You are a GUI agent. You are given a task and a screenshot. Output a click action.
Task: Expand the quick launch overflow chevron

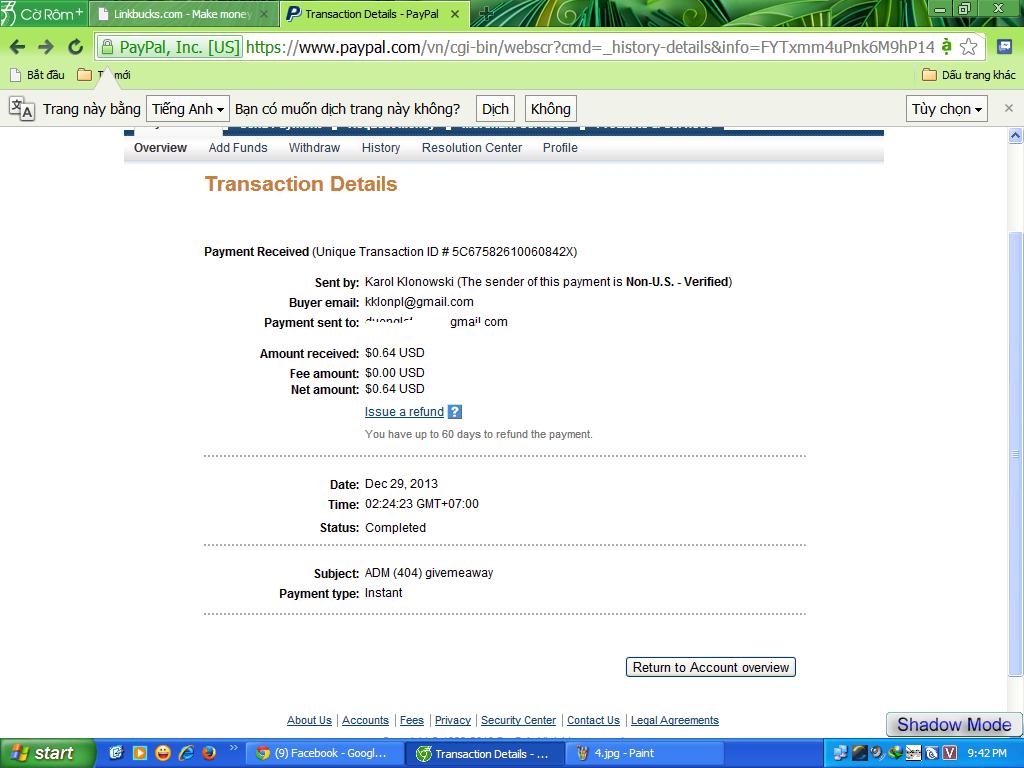pyautogui.click(x=233, y=748)
